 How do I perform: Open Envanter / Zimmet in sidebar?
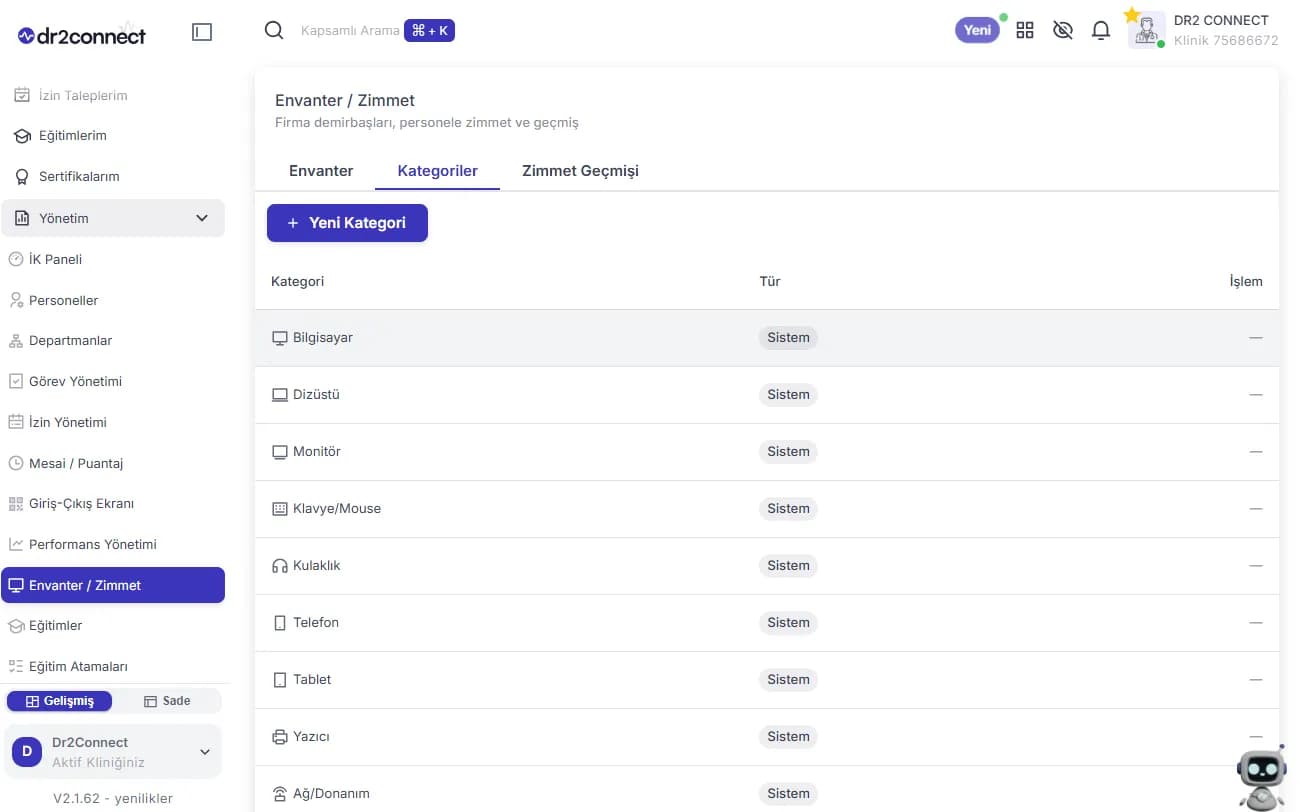(113, 585)
